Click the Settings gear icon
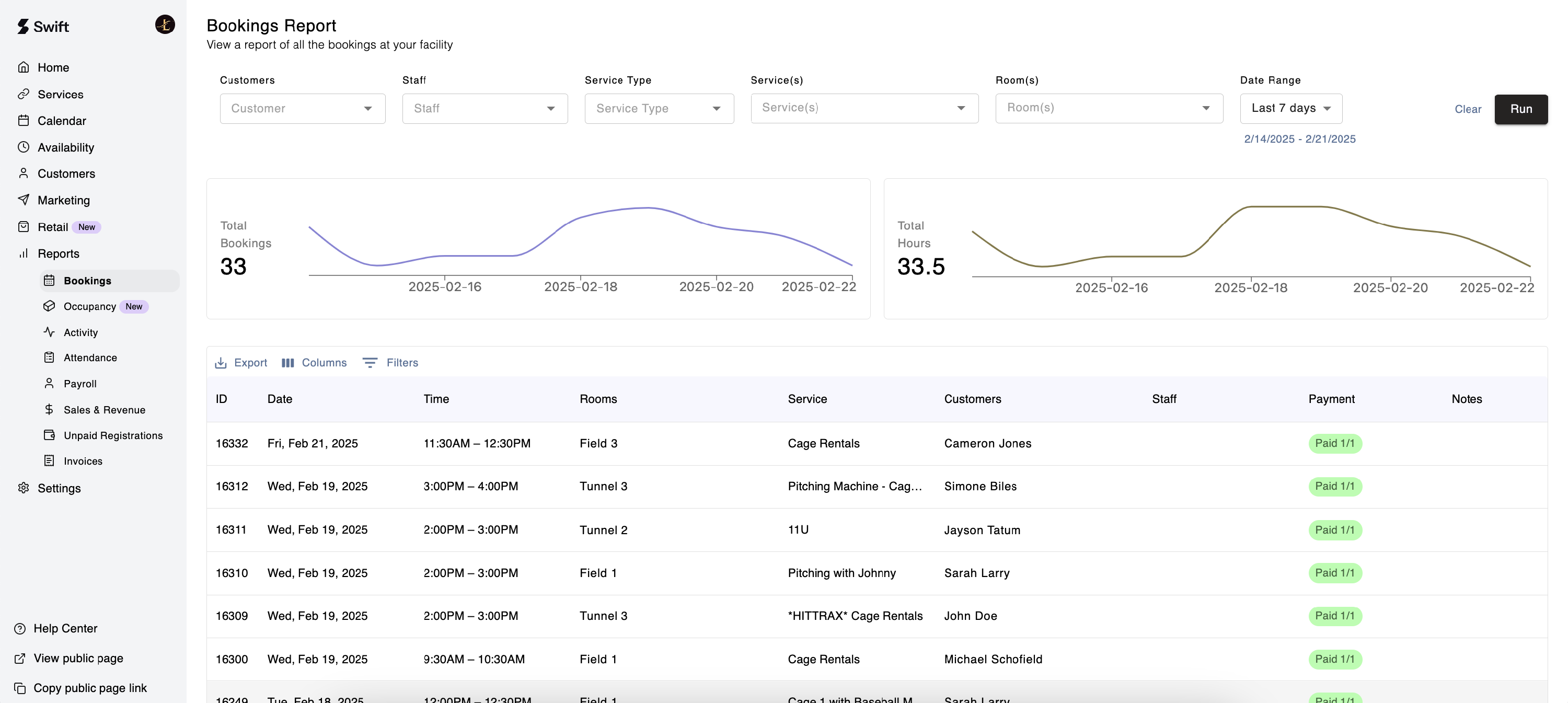The width and height of the screenshot is (1568, 703). click(23, 488)
